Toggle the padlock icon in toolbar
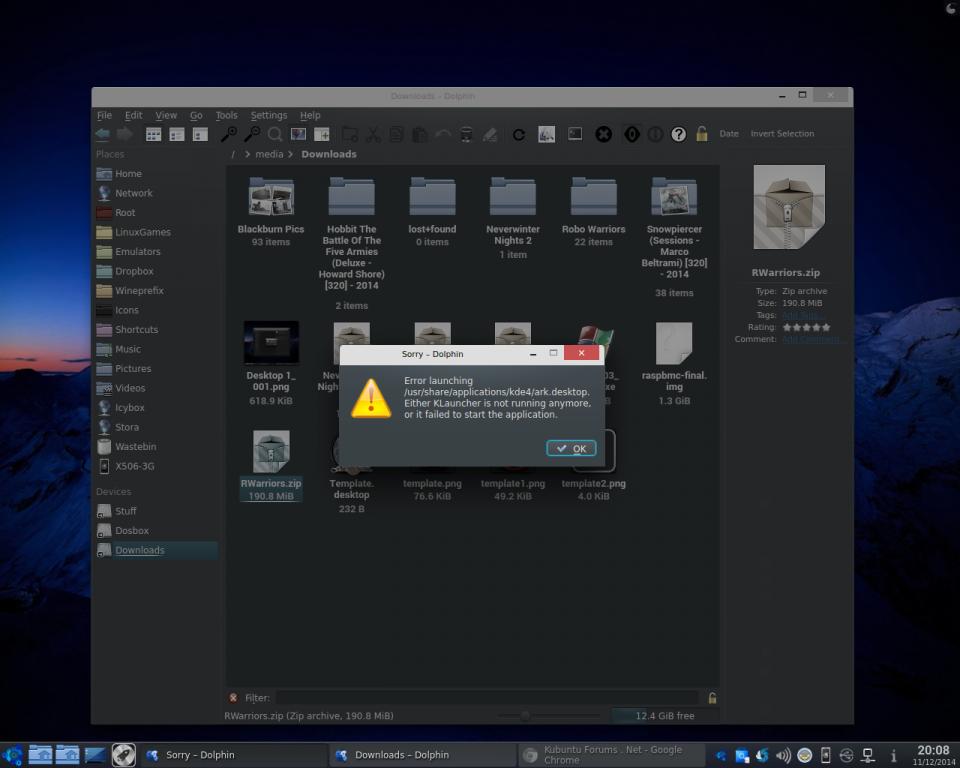This screenshot has width=960, height=768. (x=702, y=134)
